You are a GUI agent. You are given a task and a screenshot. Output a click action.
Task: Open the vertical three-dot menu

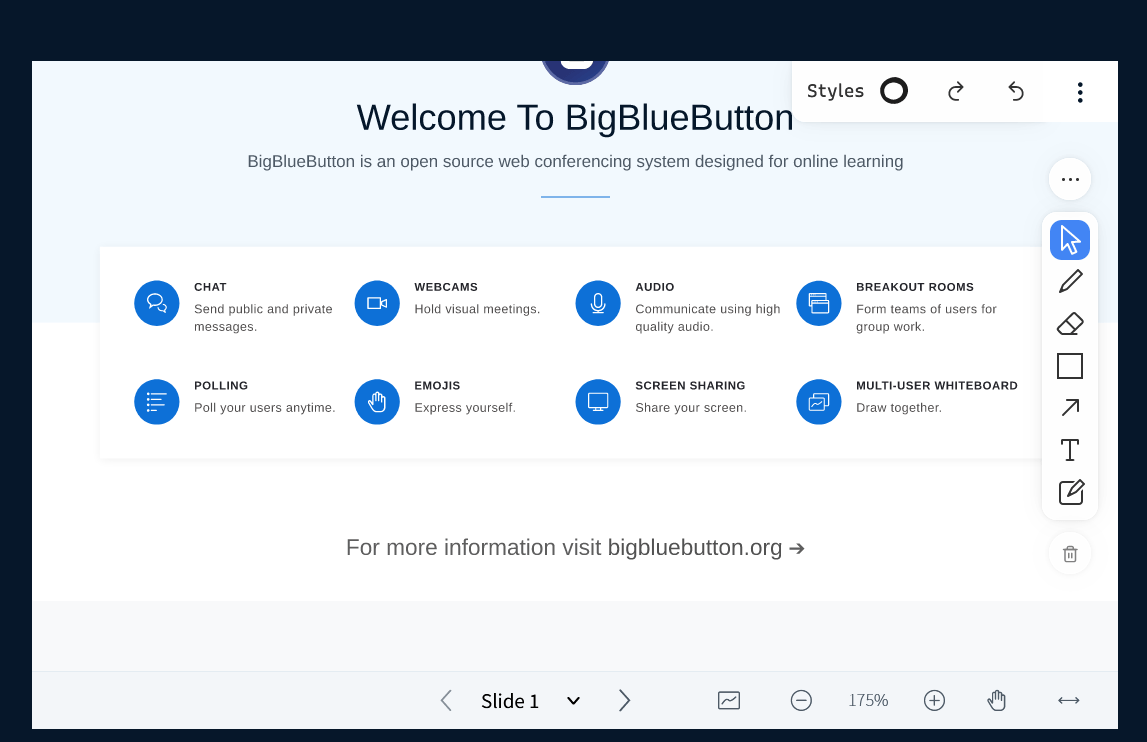[1080, 92]
